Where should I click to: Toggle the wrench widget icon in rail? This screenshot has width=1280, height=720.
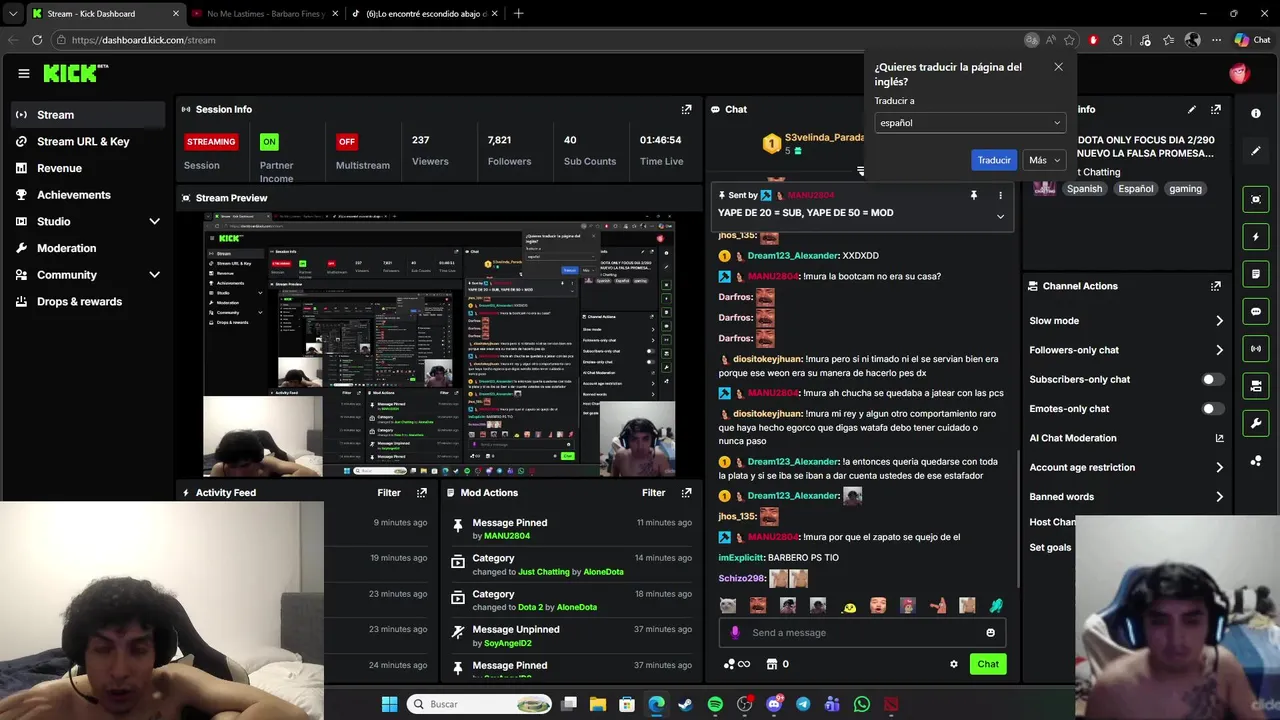1256,423
